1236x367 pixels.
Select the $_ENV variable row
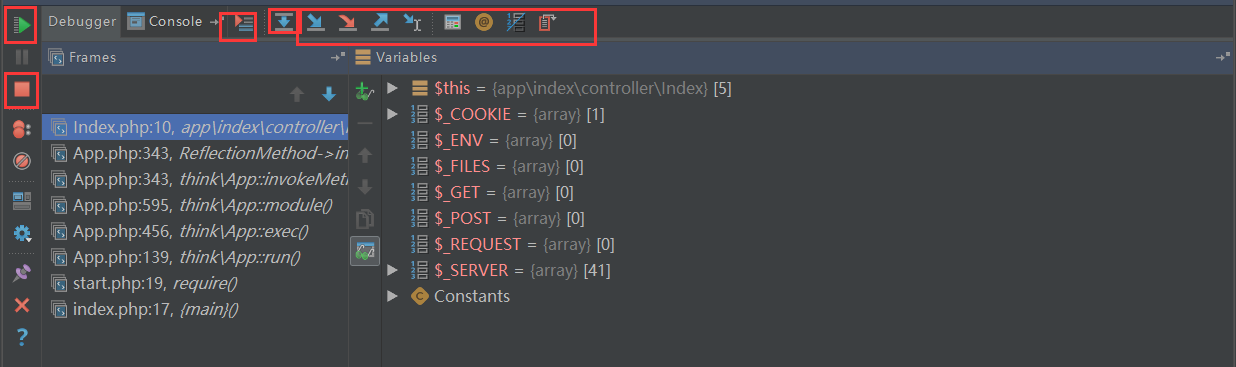click(808, 140)
